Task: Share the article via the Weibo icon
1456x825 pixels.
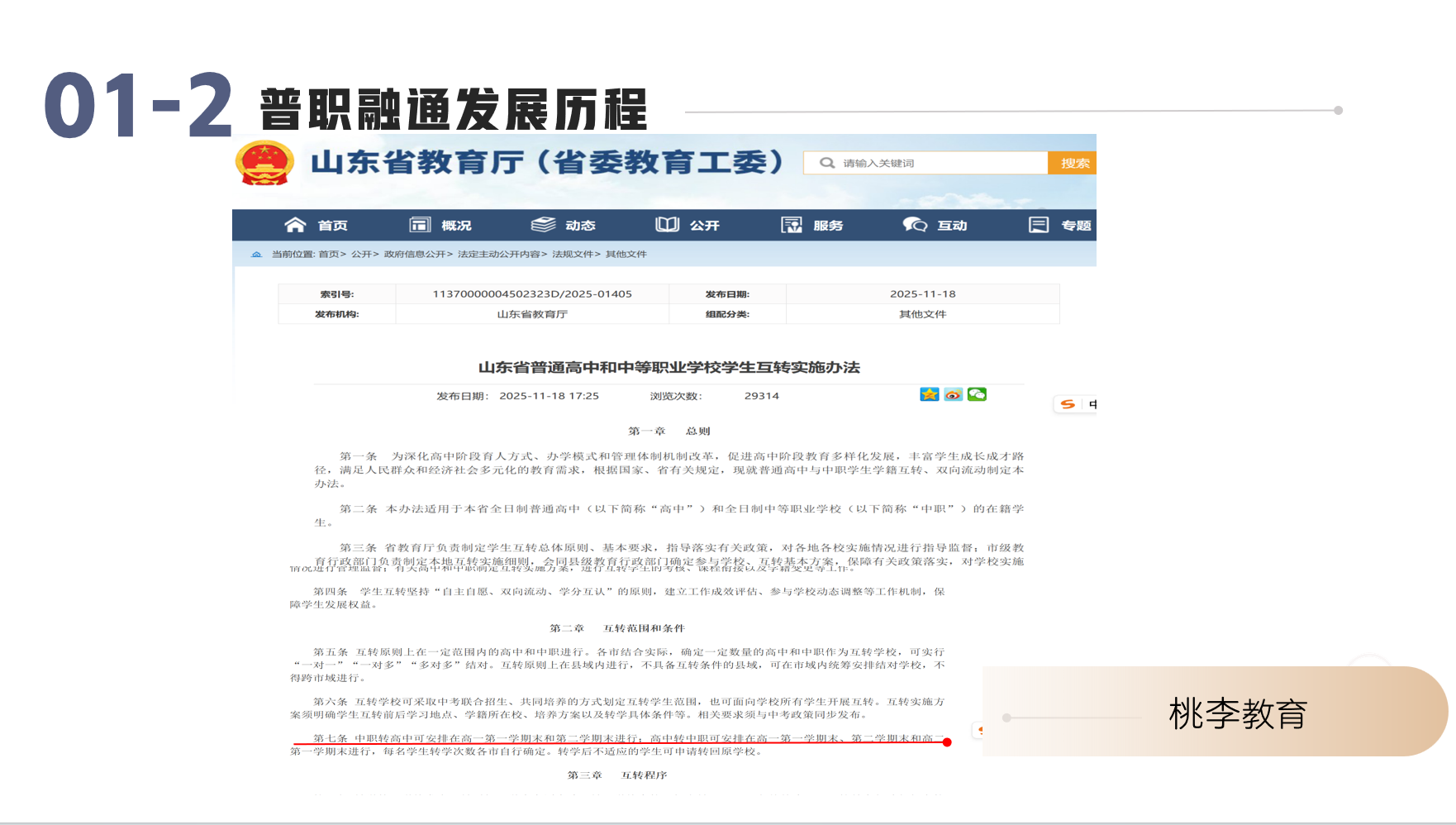Action: (x=954, y=394)
